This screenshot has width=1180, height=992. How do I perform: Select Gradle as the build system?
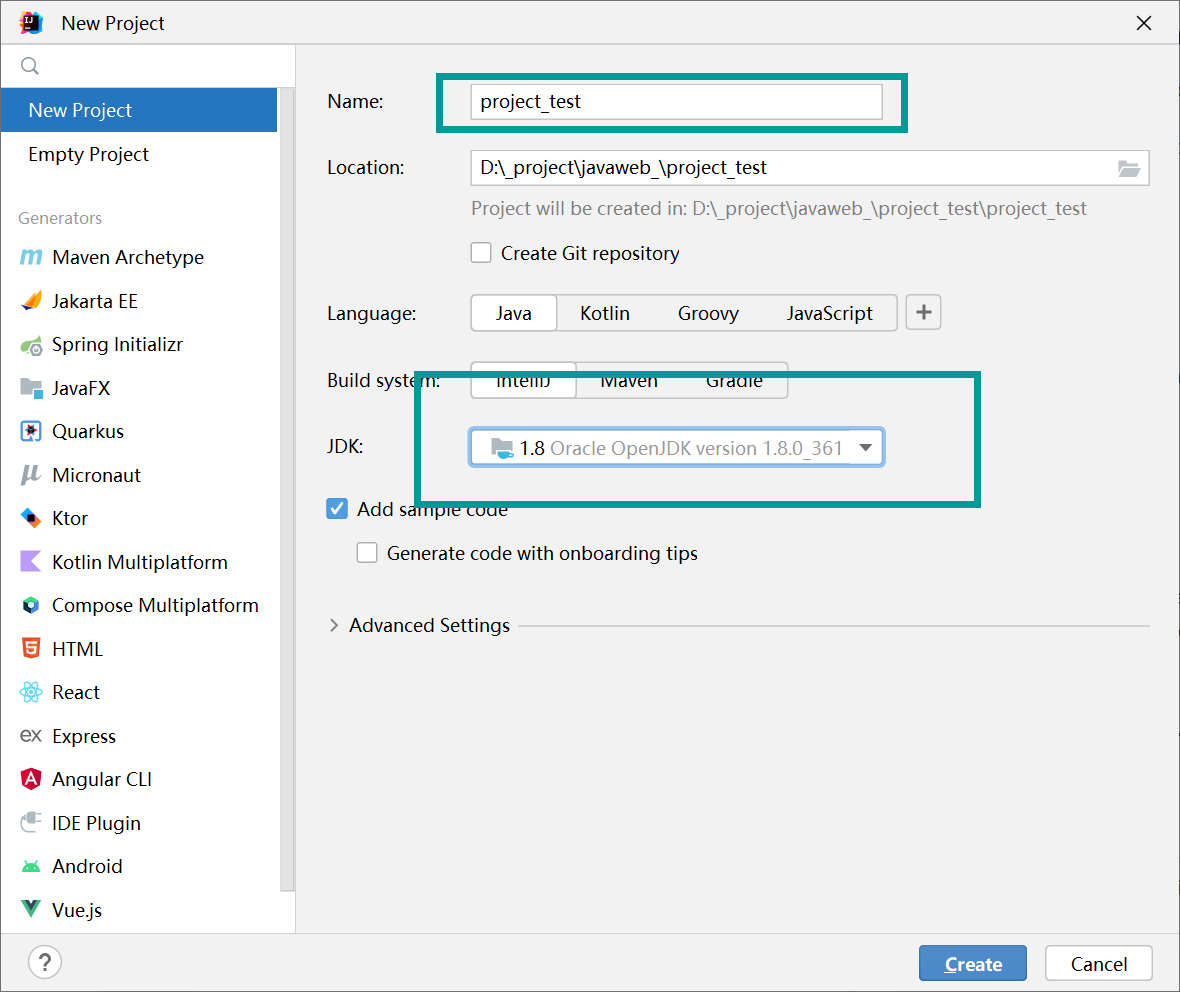pos(734,381)
